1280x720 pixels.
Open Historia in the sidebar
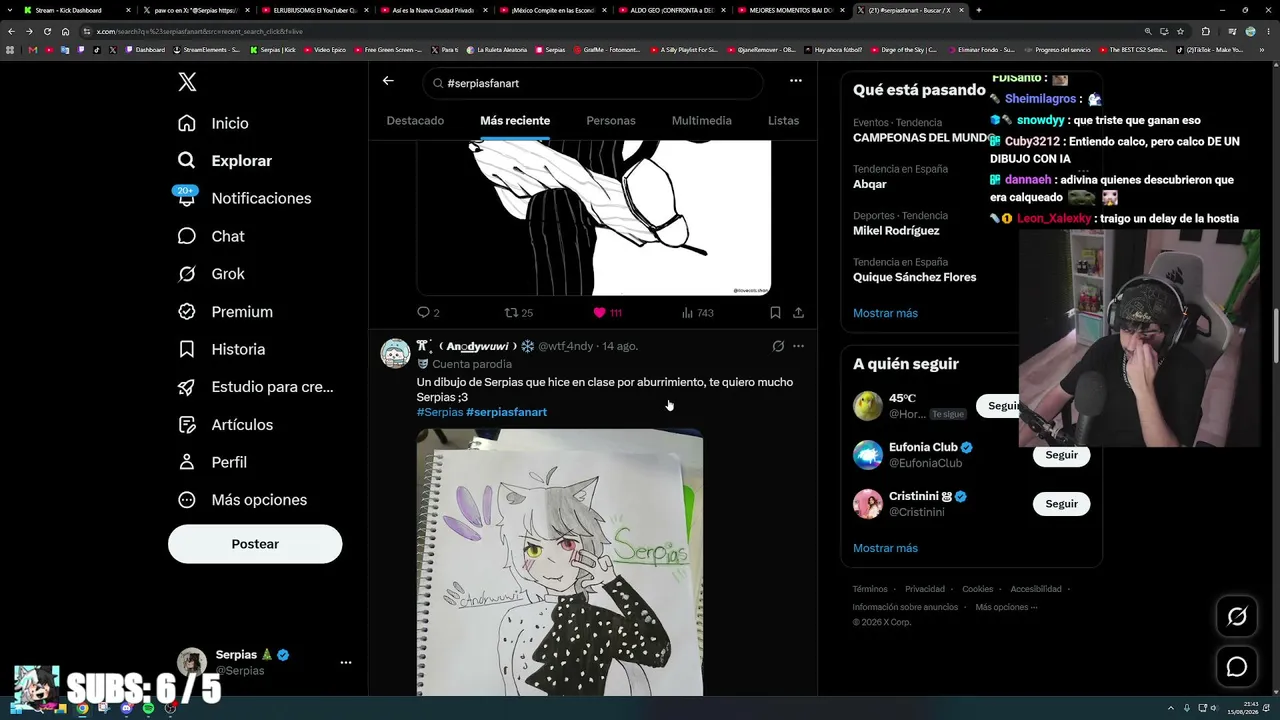(221, 349)
